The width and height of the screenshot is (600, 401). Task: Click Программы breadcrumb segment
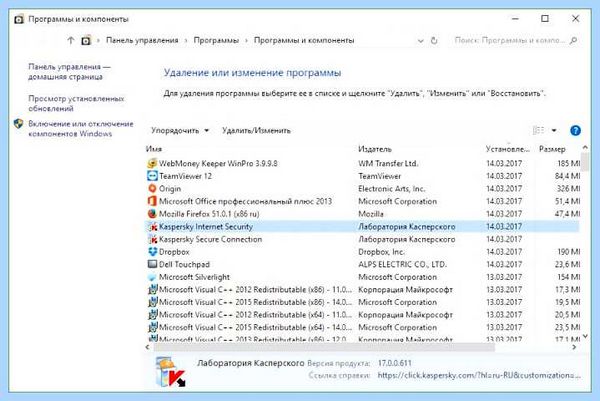(216, 40)
